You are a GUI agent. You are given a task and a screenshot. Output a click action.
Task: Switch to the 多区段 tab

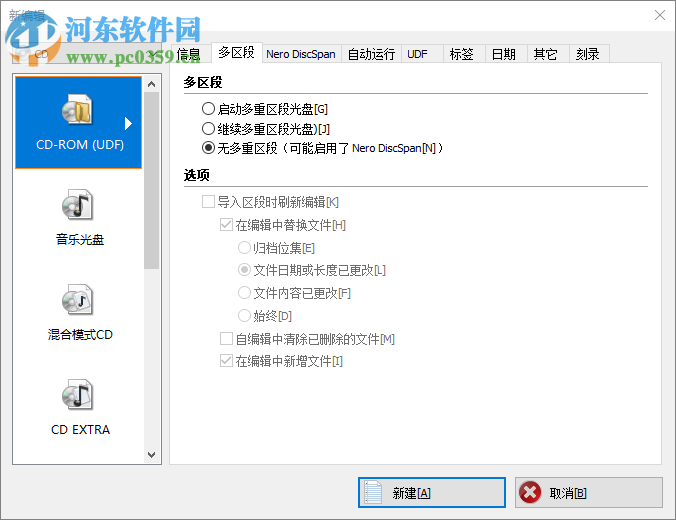pyautogui.click(x=236, y=53)
